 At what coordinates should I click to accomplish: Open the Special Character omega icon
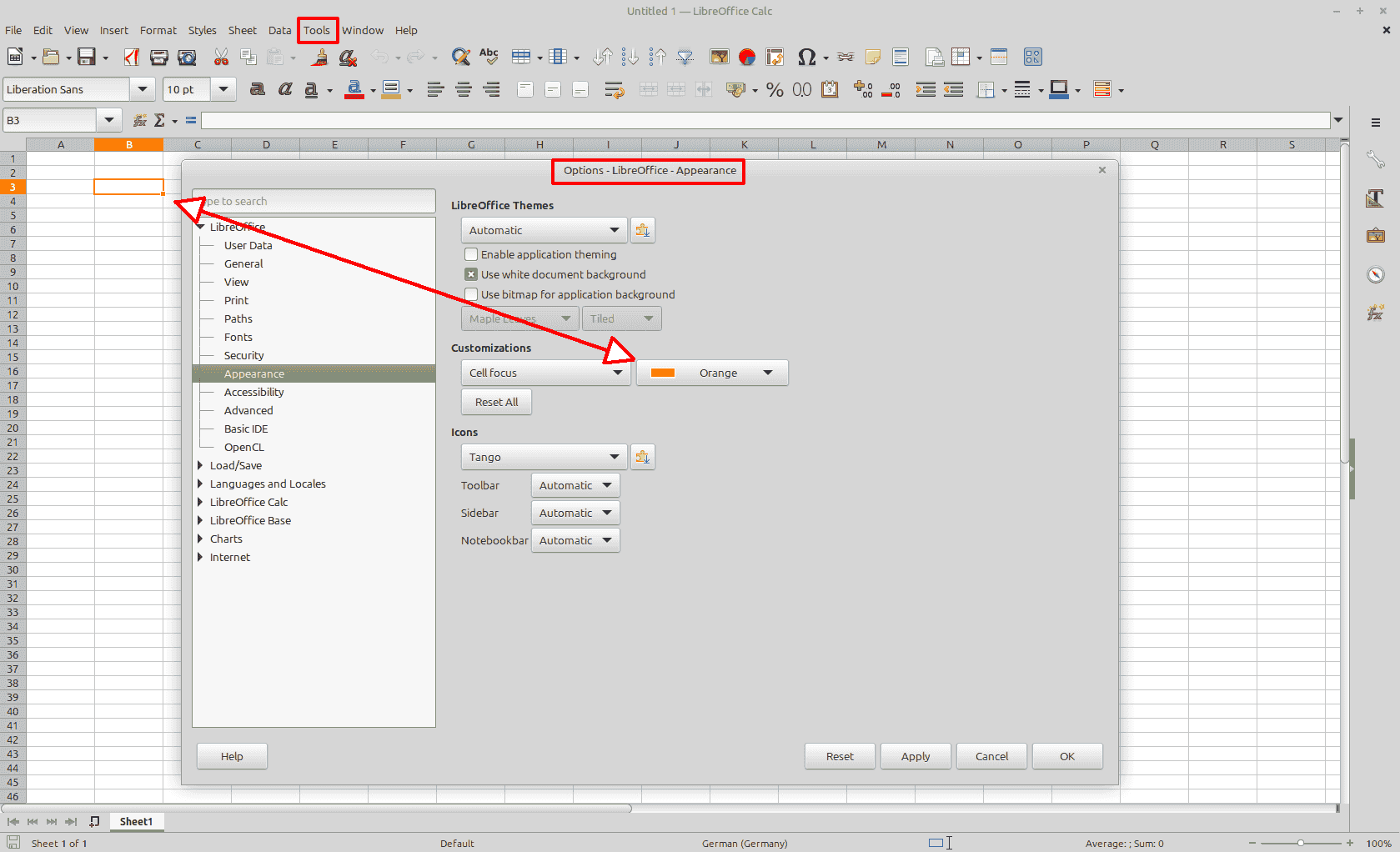(806, 57)
